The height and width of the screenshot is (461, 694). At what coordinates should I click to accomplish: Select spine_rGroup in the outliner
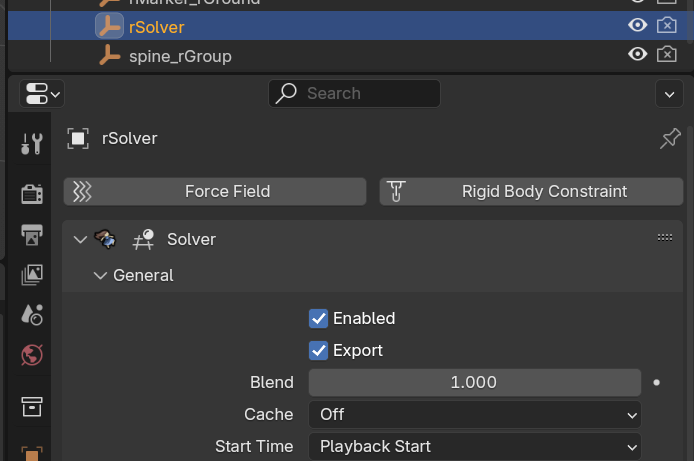[180, 56]
